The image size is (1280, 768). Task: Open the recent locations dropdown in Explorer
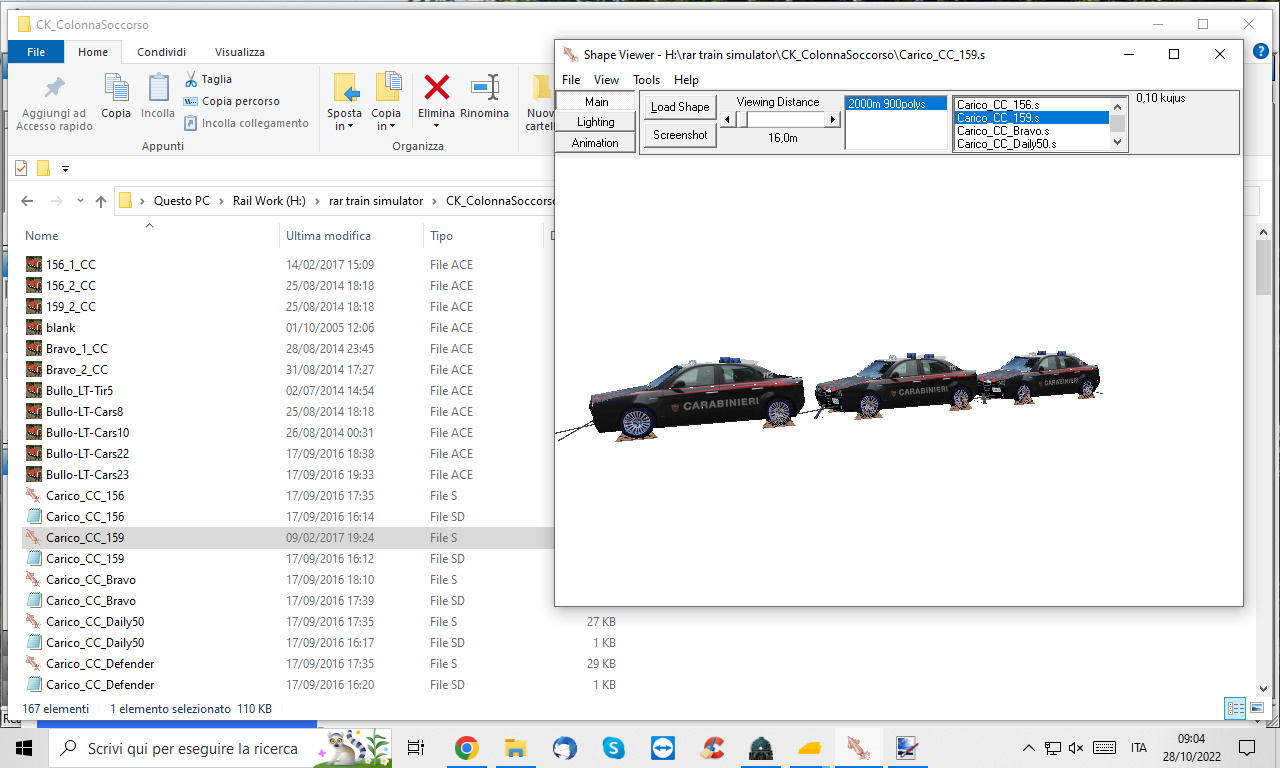80,201
